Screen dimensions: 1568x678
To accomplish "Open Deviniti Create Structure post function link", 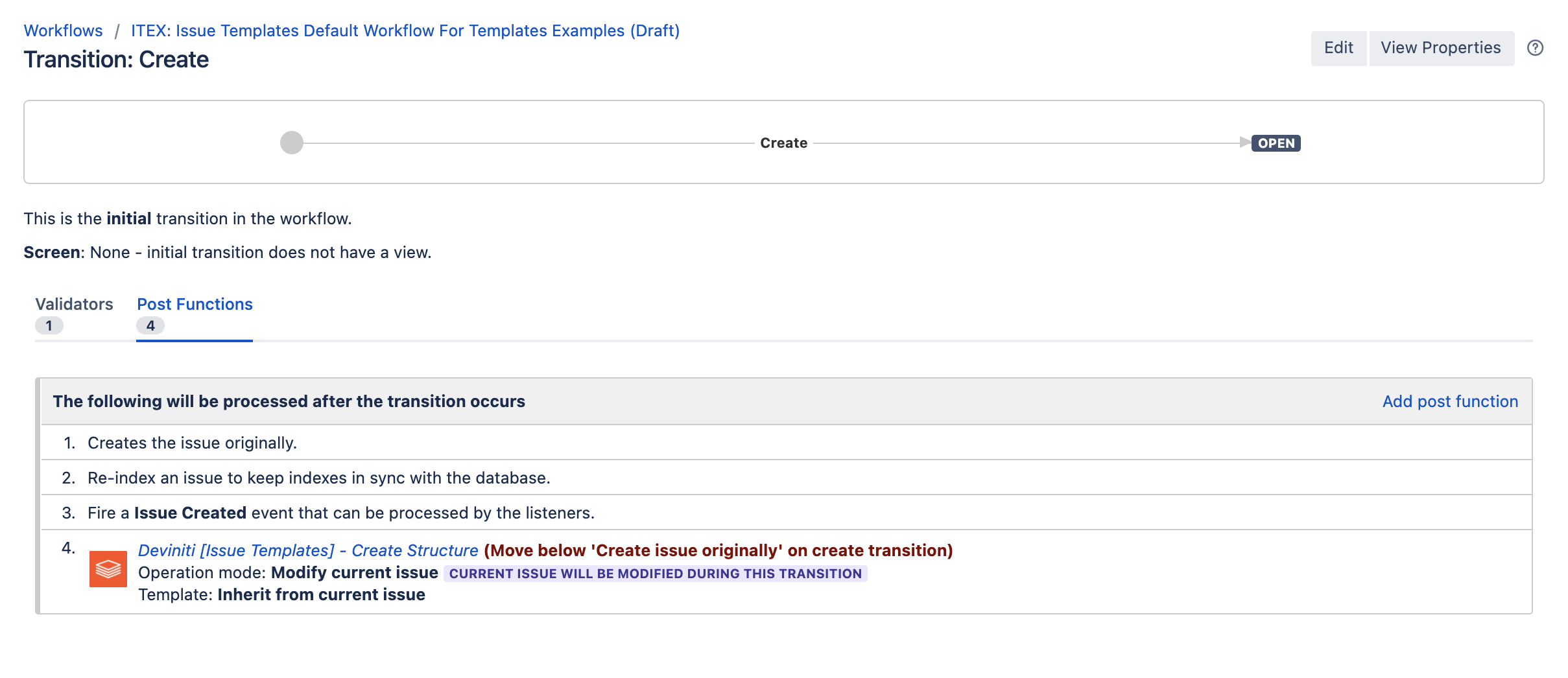I will 308,550.
